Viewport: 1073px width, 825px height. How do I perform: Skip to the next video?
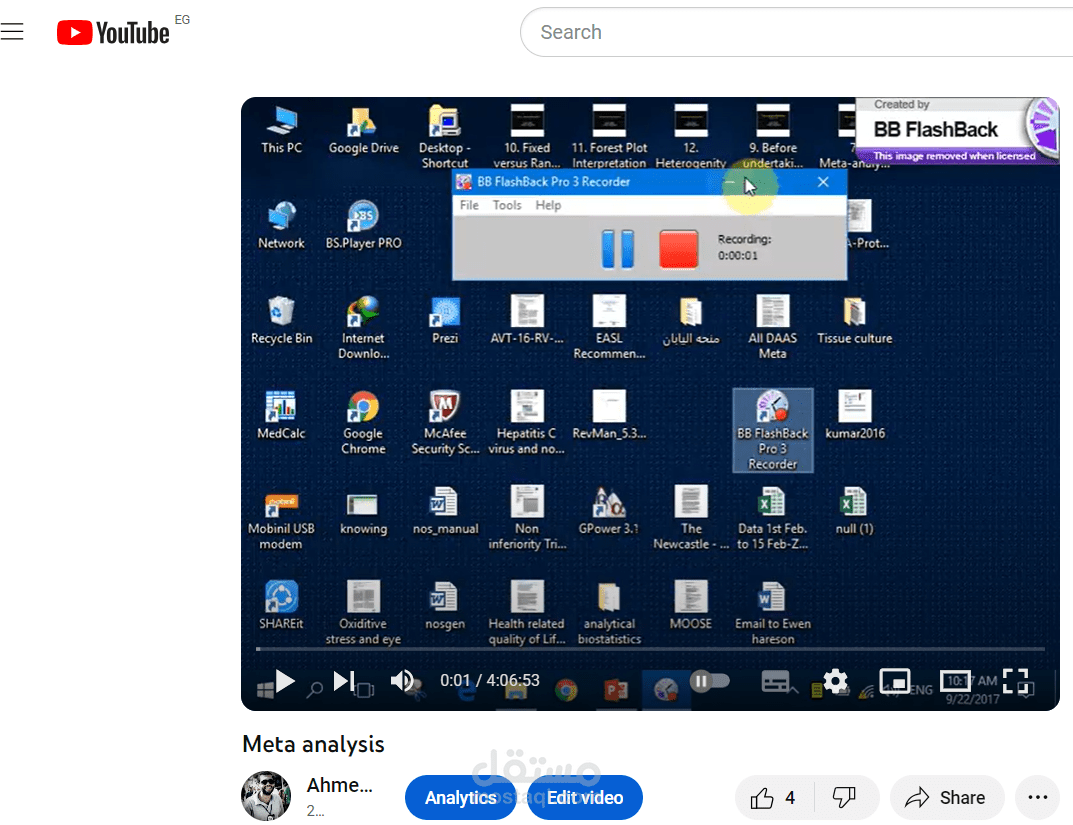[x=344, y=681]
